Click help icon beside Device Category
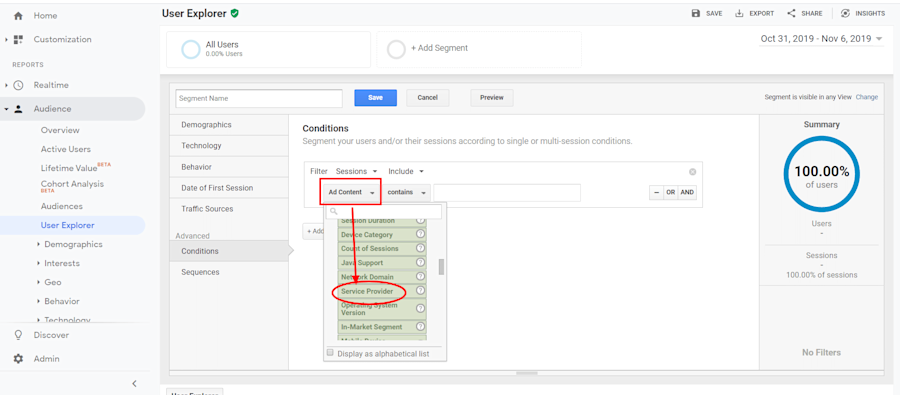The height and width of the screenshot is (395, 900). 420,234
